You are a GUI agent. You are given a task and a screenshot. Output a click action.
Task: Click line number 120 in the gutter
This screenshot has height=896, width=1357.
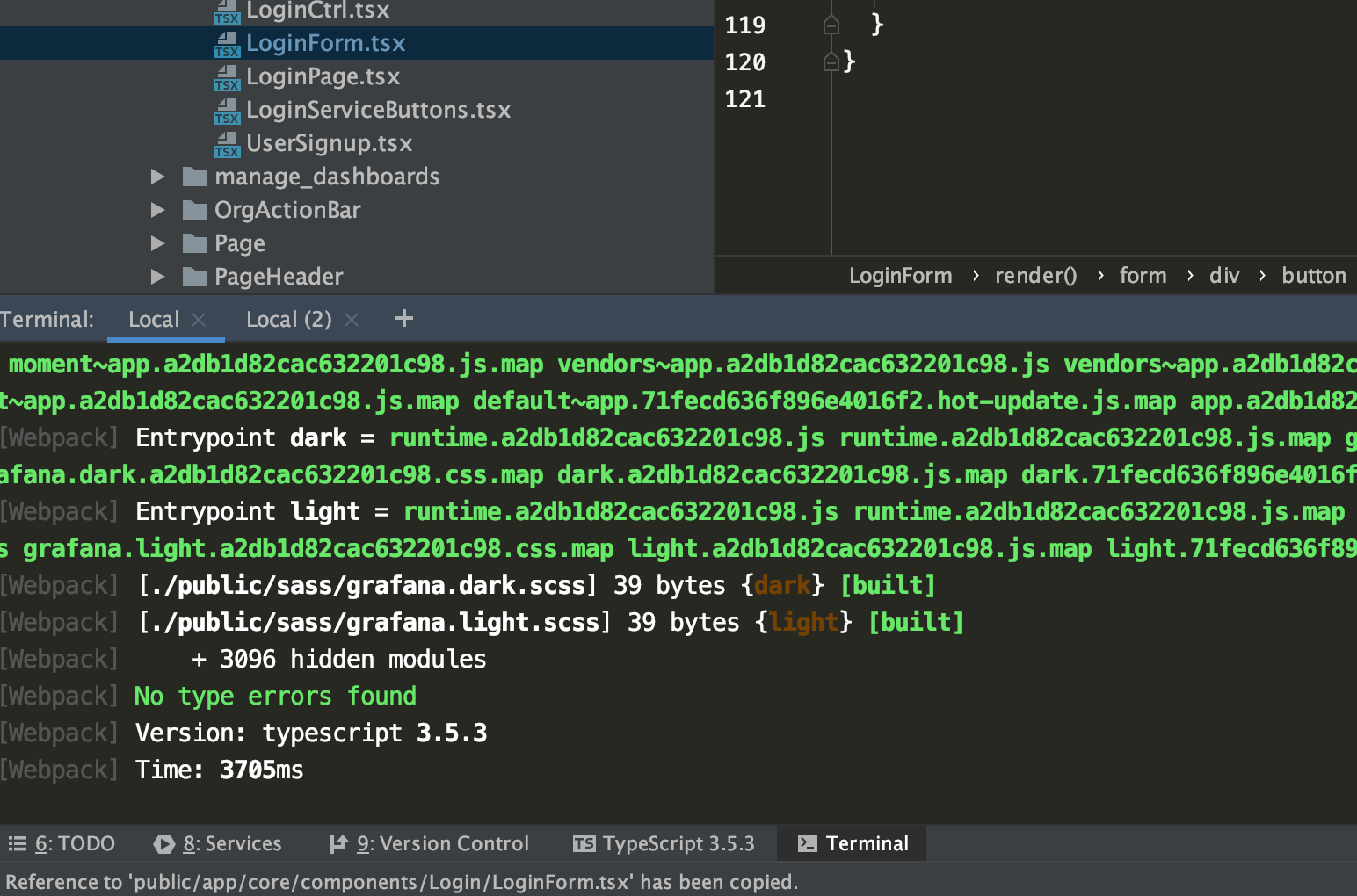tap(744, 62)
